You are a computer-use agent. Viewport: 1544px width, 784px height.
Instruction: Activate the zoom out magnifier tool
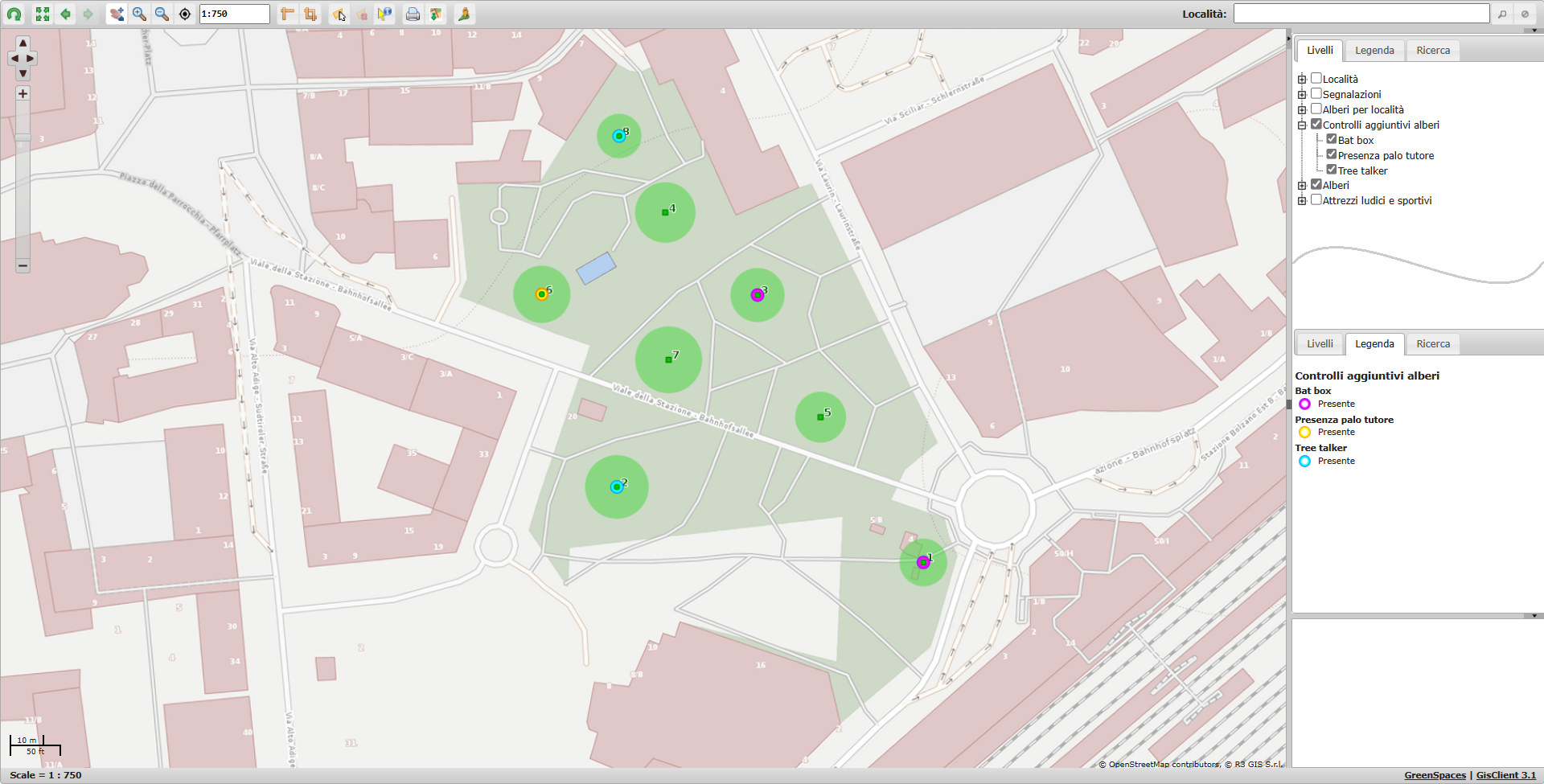click(162, 14)
